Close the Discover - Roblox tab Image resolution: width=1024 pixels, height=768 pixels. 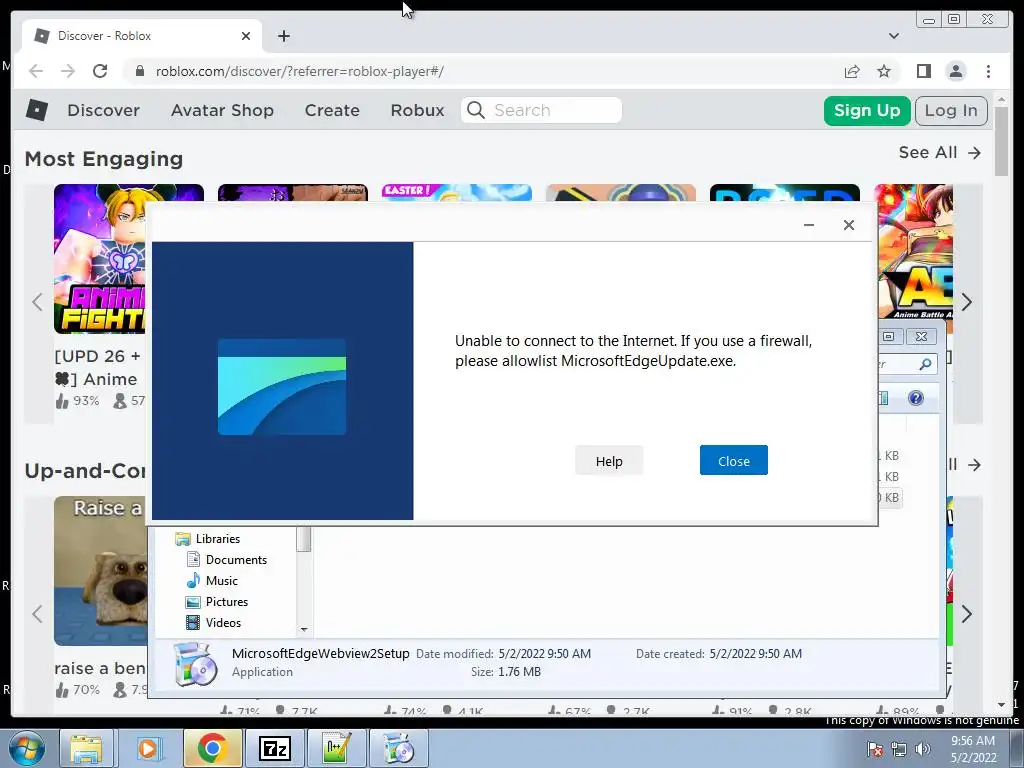[x=246, y=36]
